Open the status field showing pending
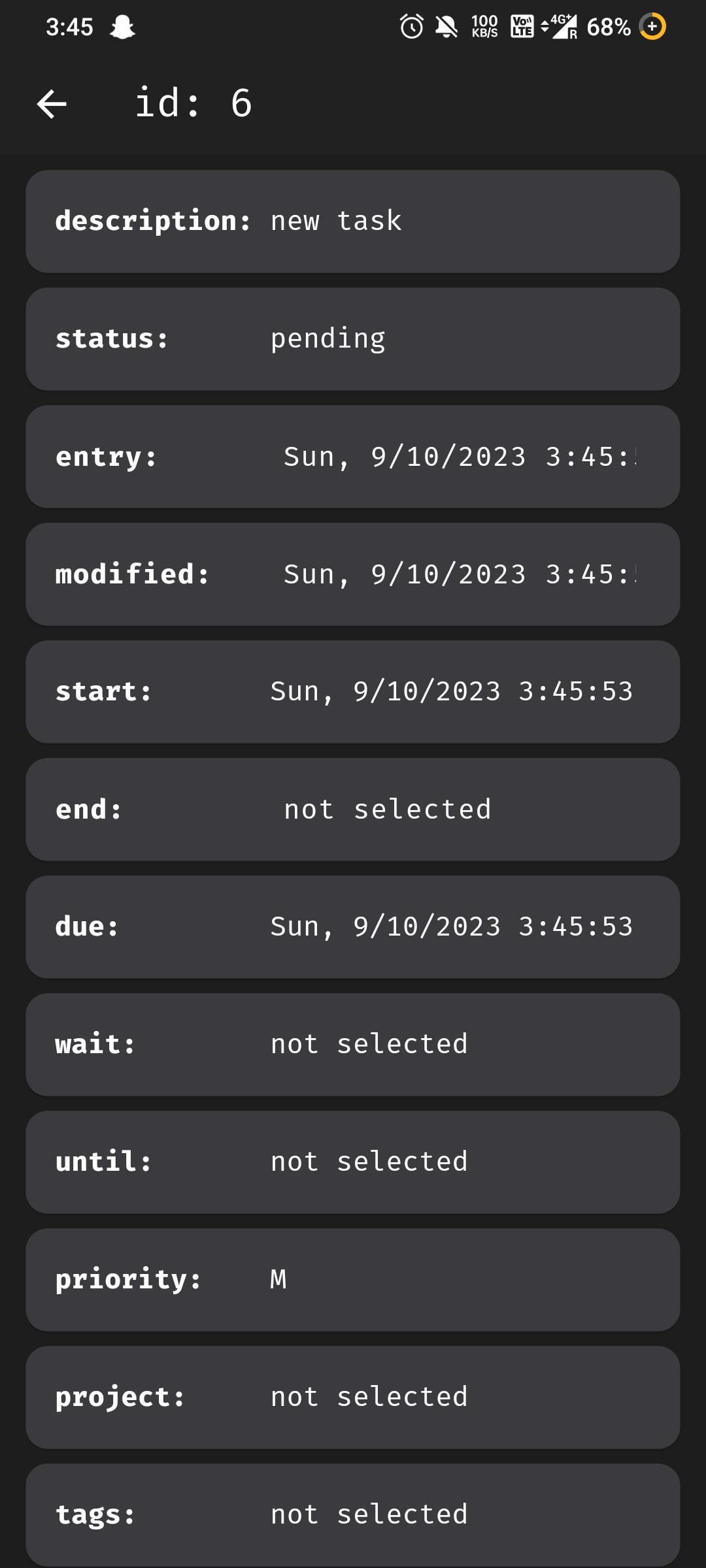Screen dimensions: 706x1568 (353, 337)
